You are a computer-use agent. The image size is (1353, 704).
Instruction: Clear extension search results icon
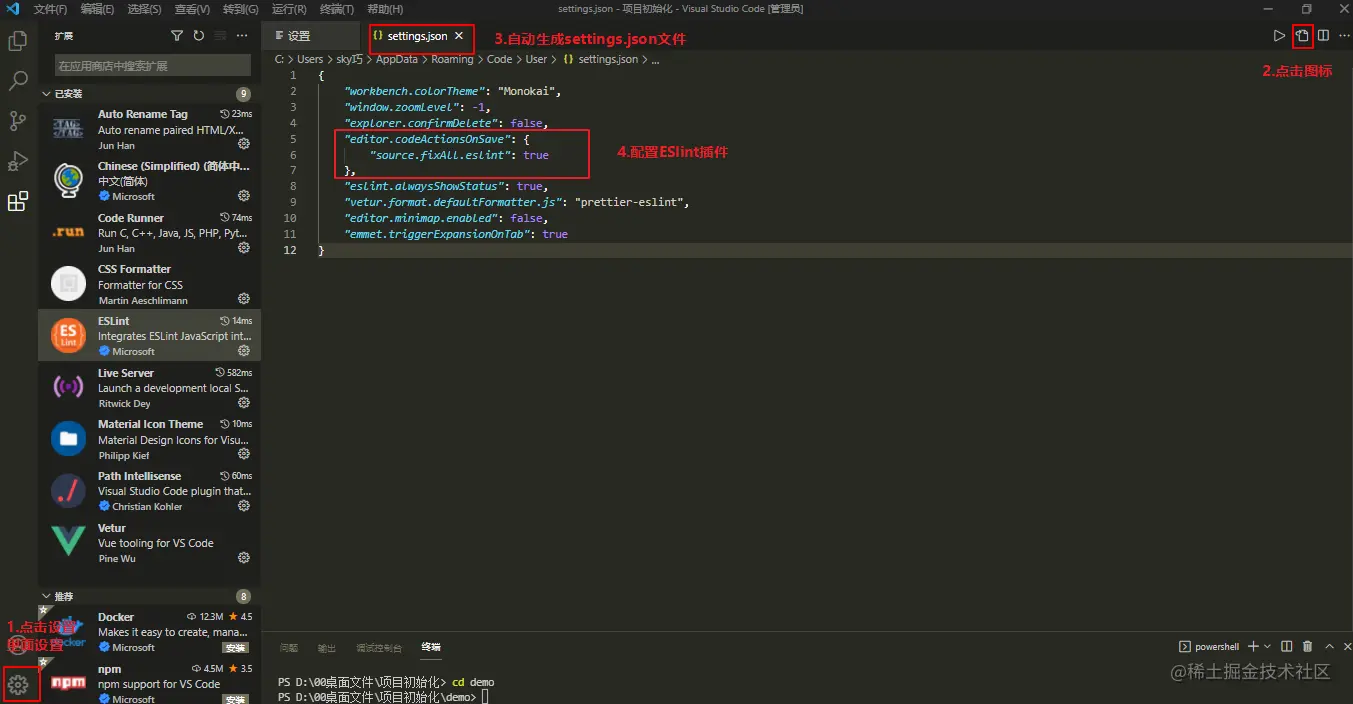pos(220,36)
